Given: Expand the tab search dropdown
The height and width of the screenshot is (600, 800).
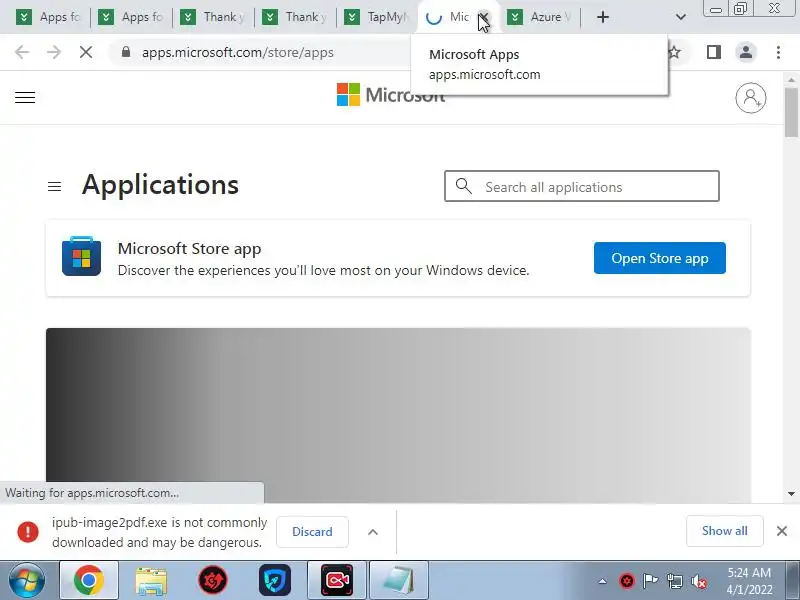Looking at the screenshot, I should tap(681, 17).
